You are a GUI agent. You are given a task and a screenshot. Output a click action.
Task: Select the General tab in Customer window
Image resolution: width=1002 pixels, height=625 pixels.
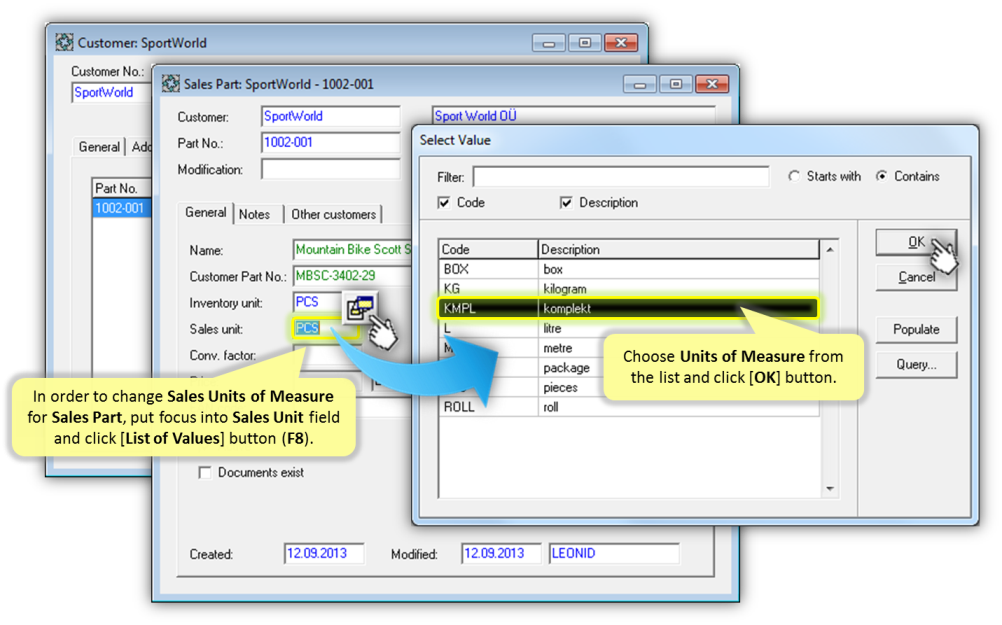tap(99, 147)
